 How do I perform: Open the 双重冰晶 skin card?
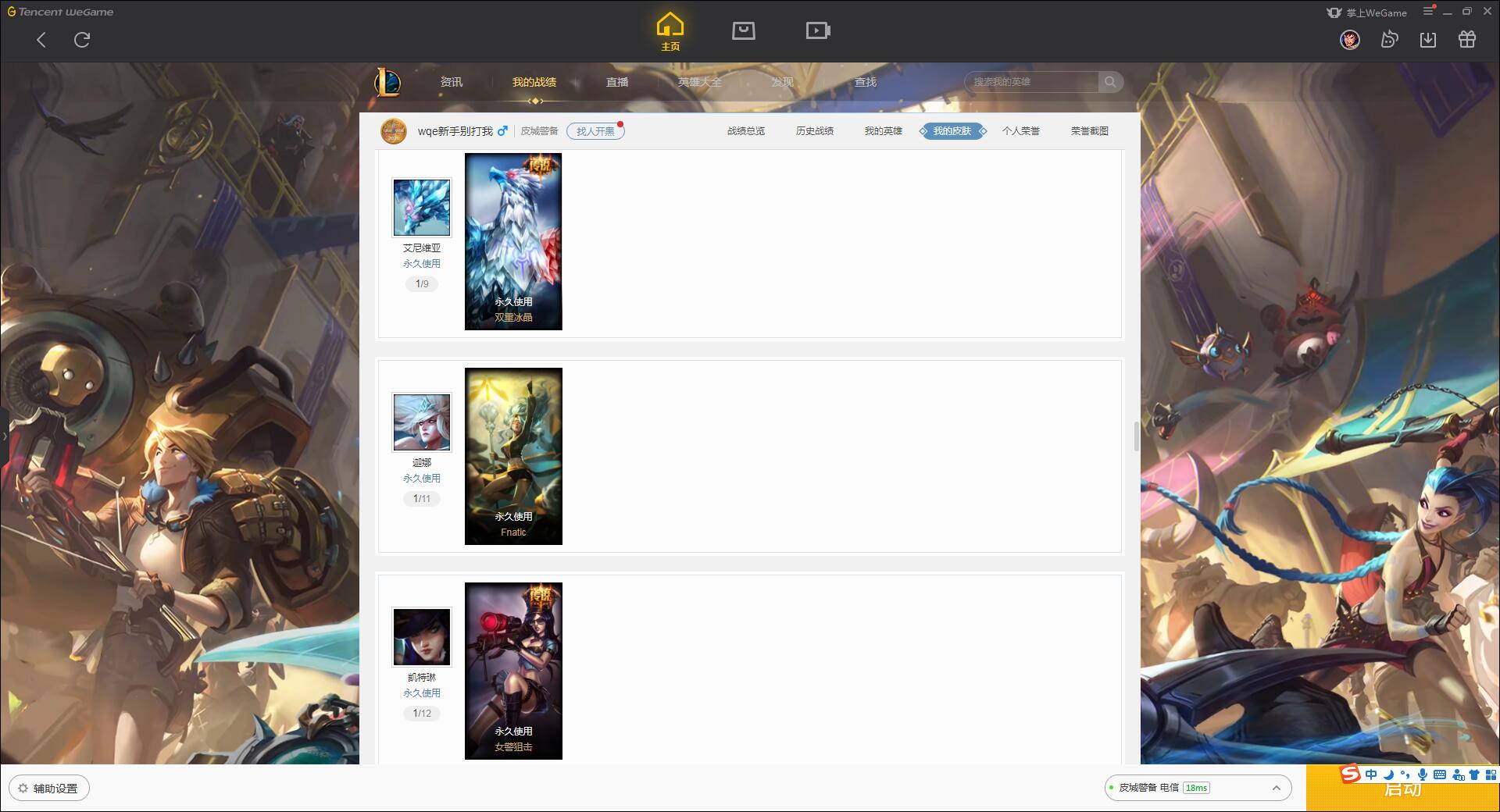513,241
